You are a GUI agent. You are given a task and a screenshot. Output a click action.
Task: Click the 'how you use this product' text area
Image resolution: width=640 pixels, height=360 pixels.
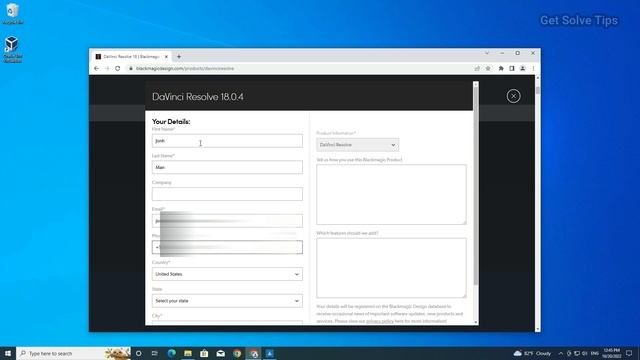pos(391,194)
